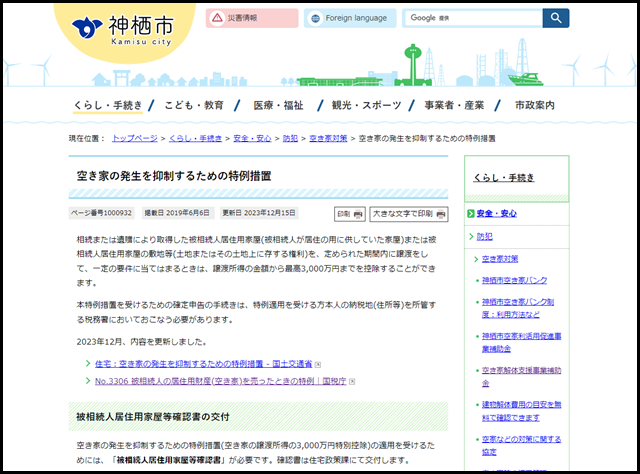Click the printer icon in 印刷 button
Image resolution: width=640 pixels, height=474 pixels.
pos(358,214)
